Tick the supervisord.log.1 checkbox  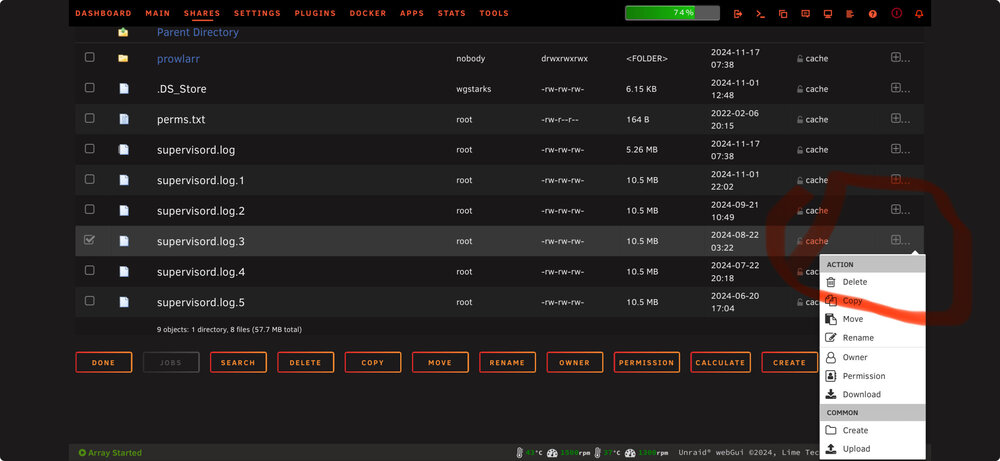89,179
